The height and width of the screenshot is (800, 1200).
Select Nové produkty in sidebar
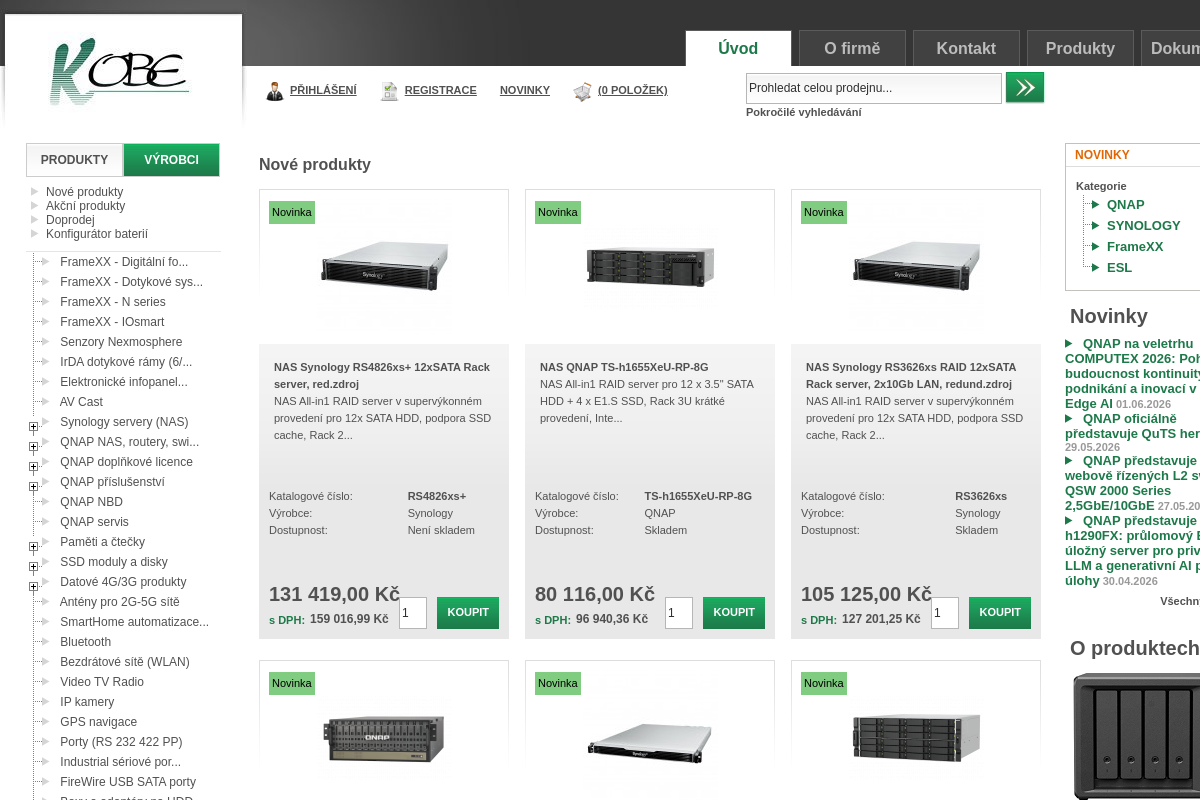tap(84, 192)
